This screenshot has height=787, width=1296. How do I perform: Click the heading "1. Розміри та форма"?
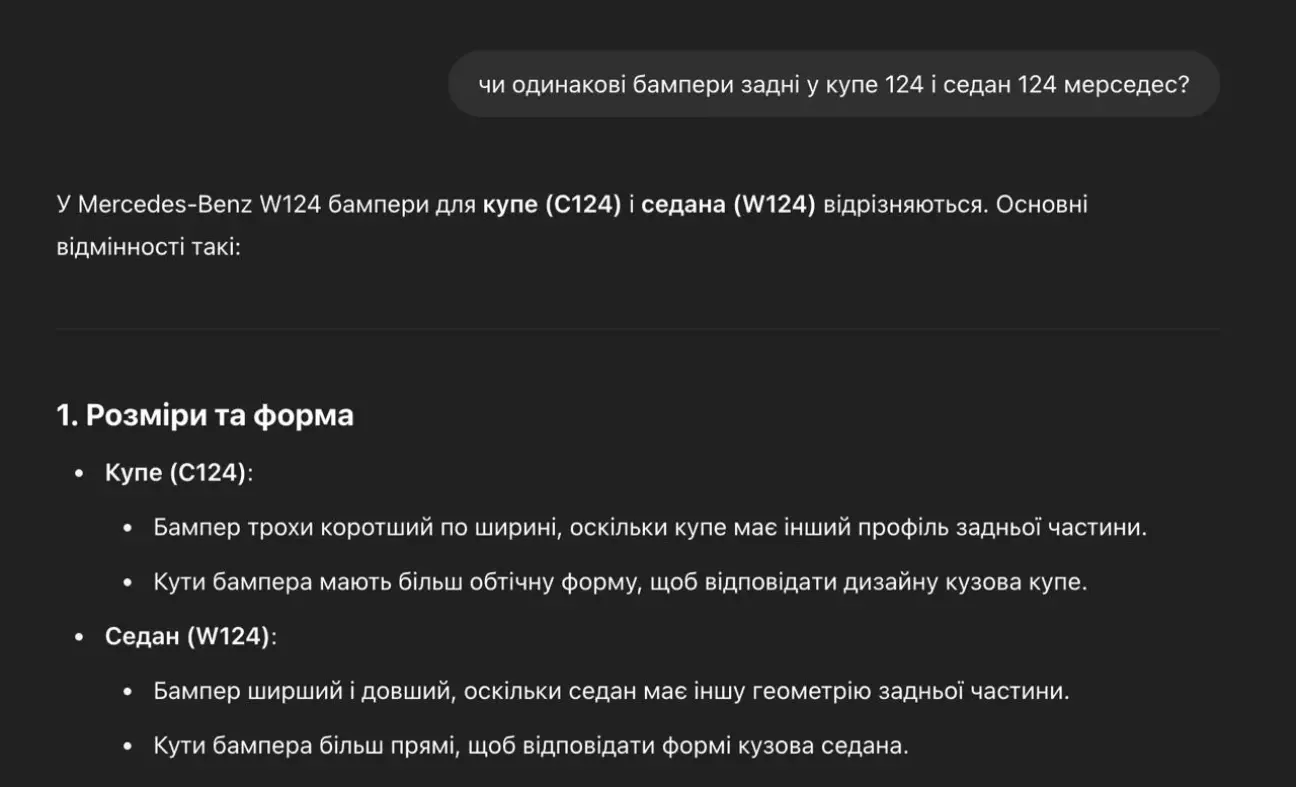tap(205, 415)
